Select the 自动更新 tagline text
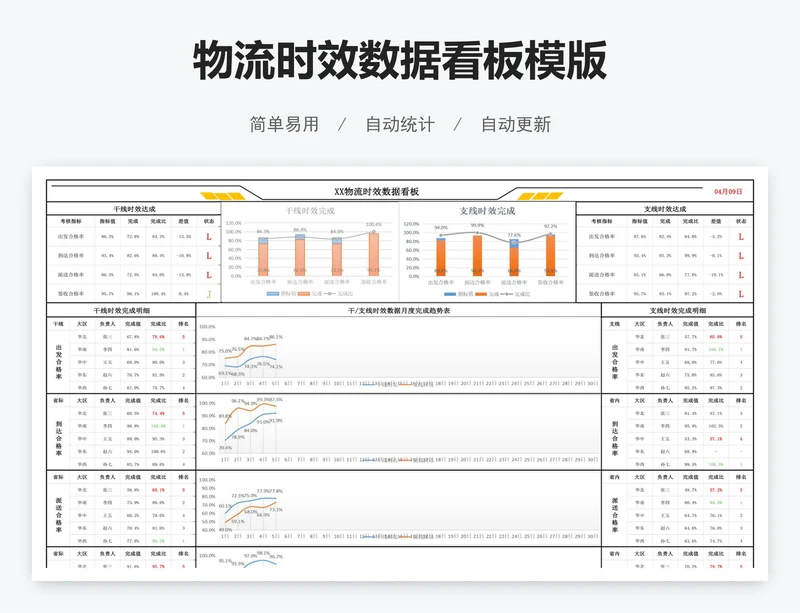This screenshot has width=800, height=613. click(516, 124)
